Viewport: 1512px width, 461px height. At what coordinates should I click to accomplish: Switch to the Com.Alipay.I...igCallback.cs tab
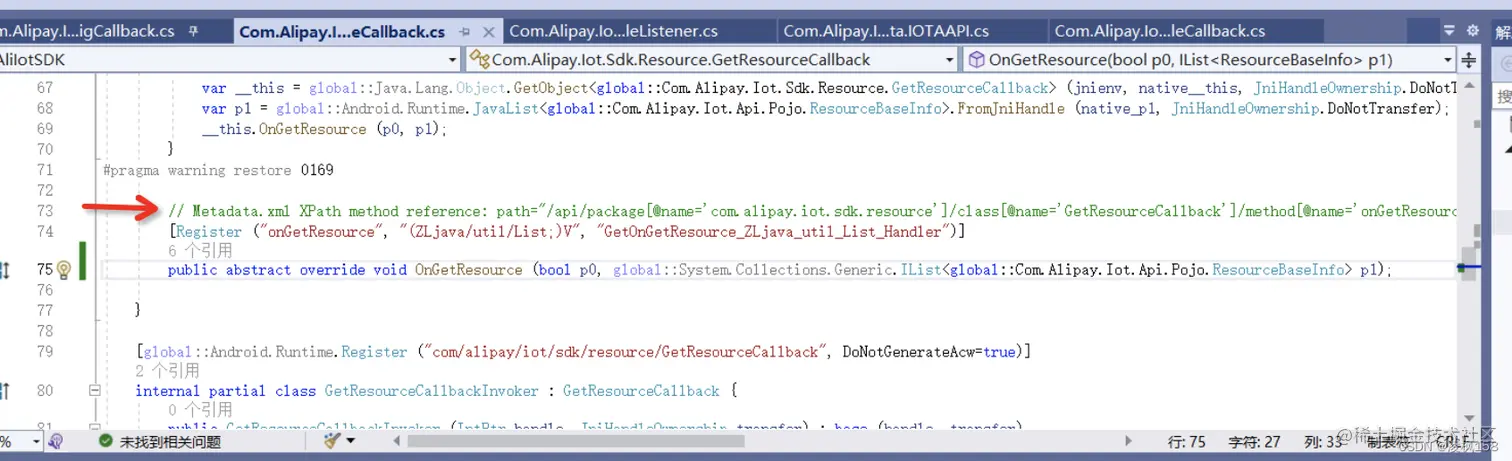coord(85,31)
